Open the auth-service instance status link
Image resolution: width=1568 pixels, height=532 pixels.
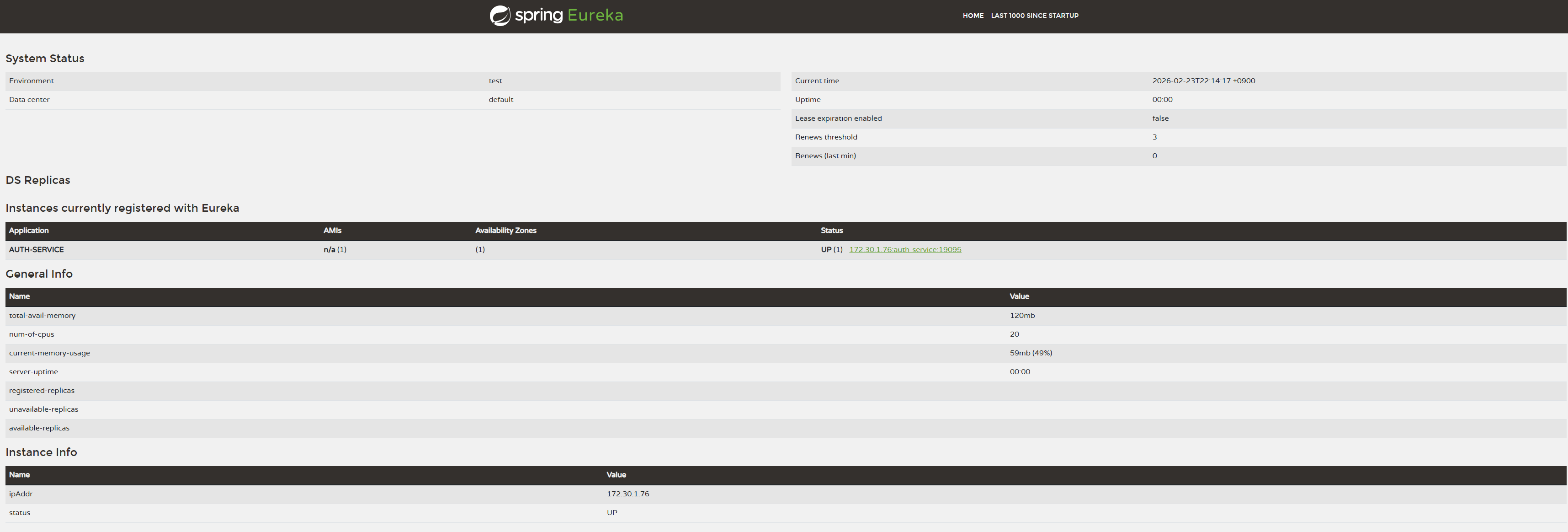(904, 250)
